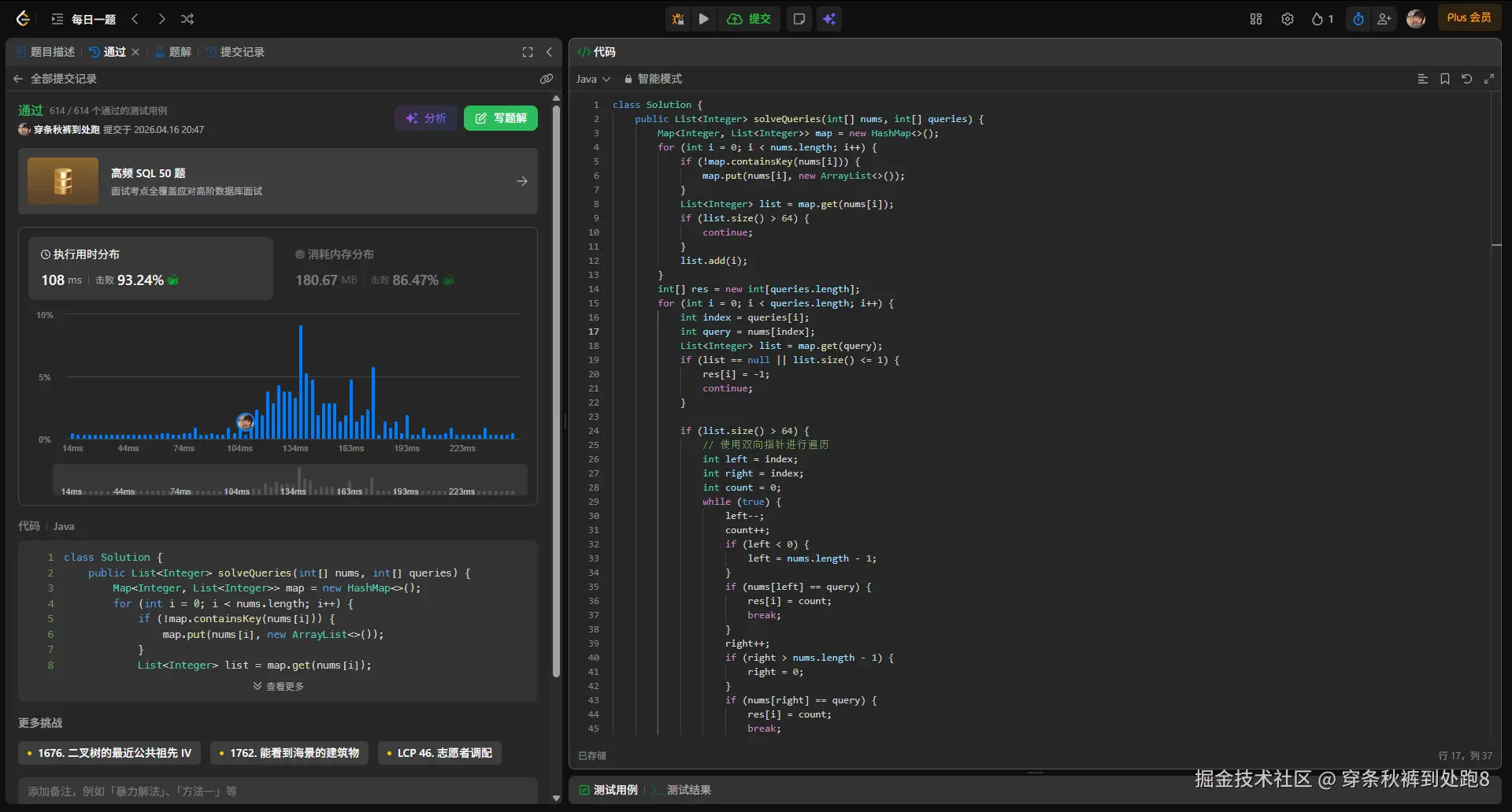
Task: Open settings gear icon
Action: click(x=1288, y=19)
